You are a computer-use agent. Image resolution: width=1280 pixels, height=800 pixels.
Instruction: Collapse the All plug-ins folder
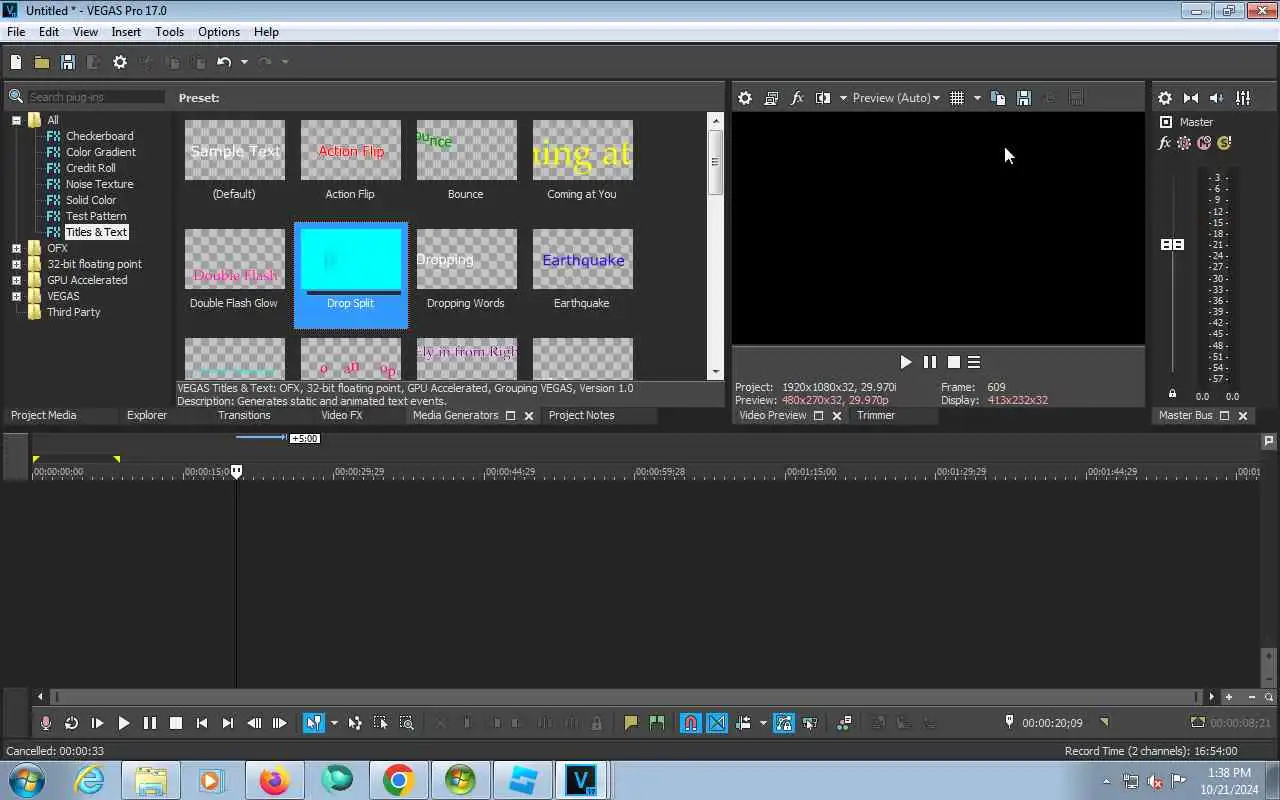point(16,120)
